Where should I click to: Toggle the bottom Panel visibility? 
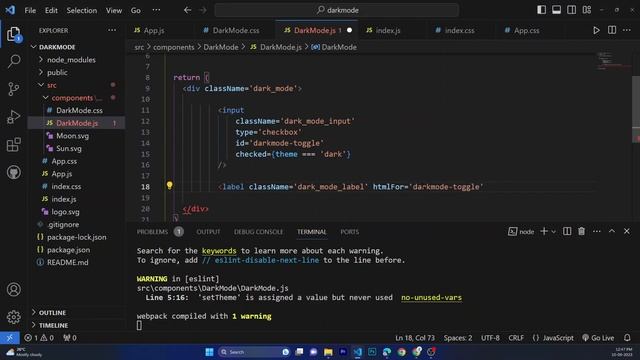(557, 10)
